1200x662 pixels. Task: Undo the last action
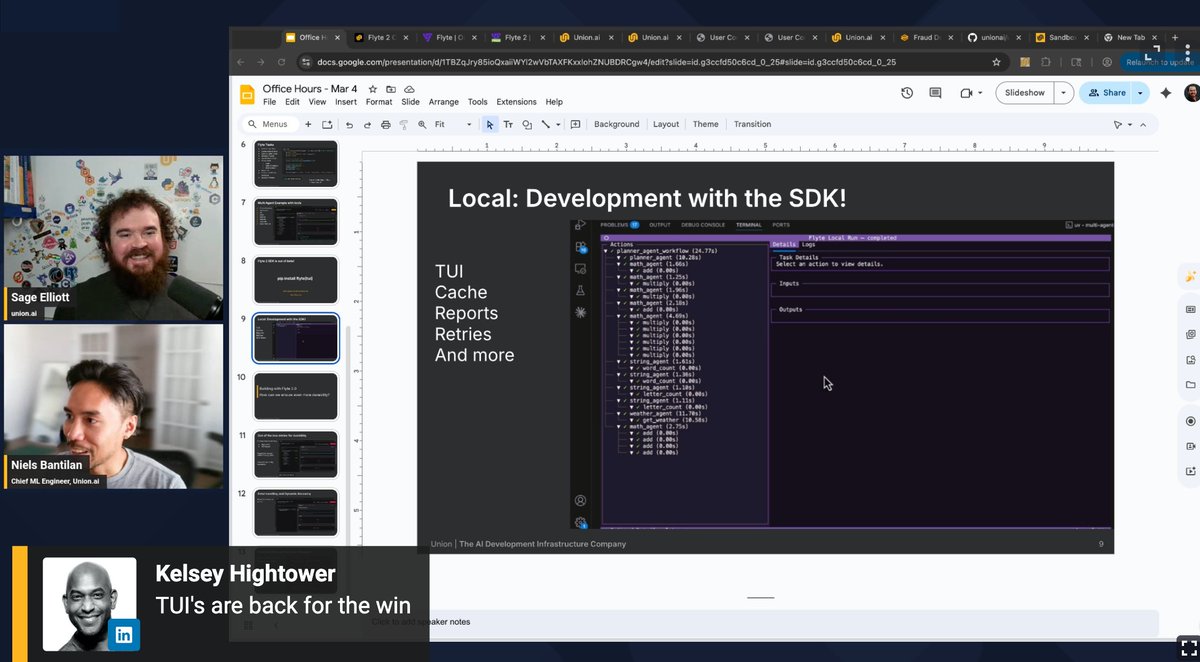click(349, 124)
